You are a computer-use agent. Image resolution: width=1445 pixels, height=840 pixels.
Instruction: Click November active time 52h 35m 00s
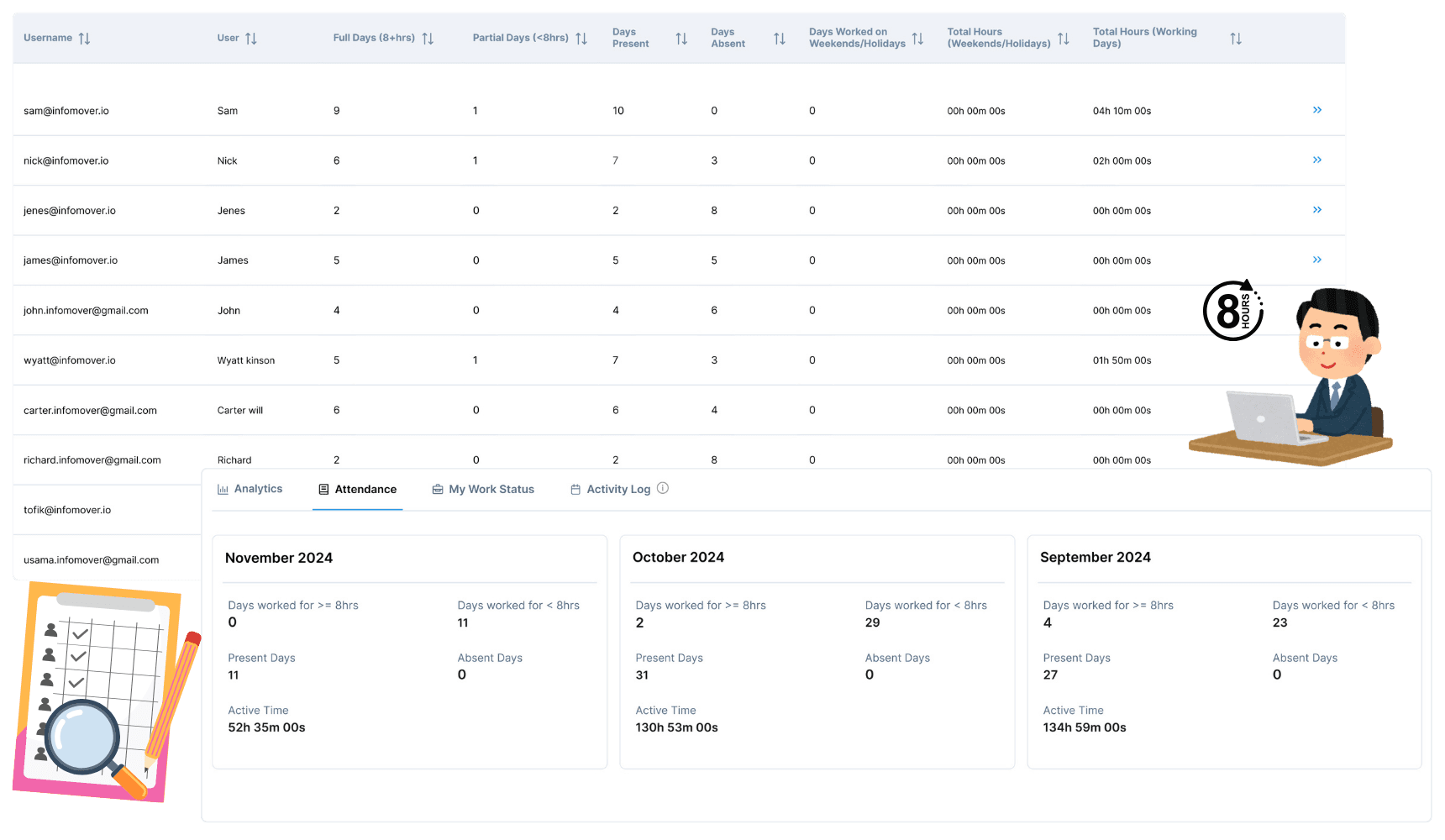click(x=267, y=727)
